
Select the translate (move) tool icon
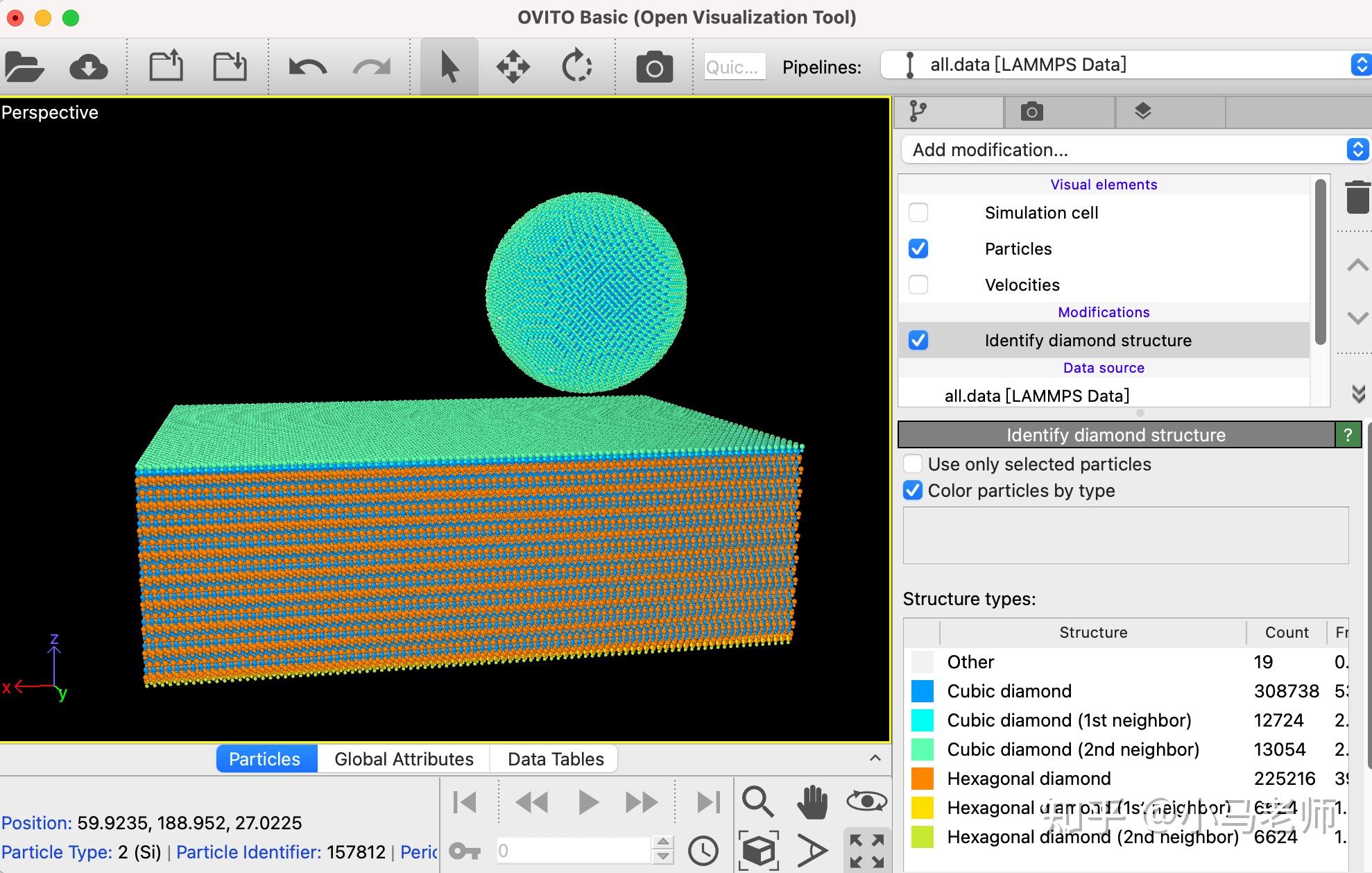(x=513, y=67)
